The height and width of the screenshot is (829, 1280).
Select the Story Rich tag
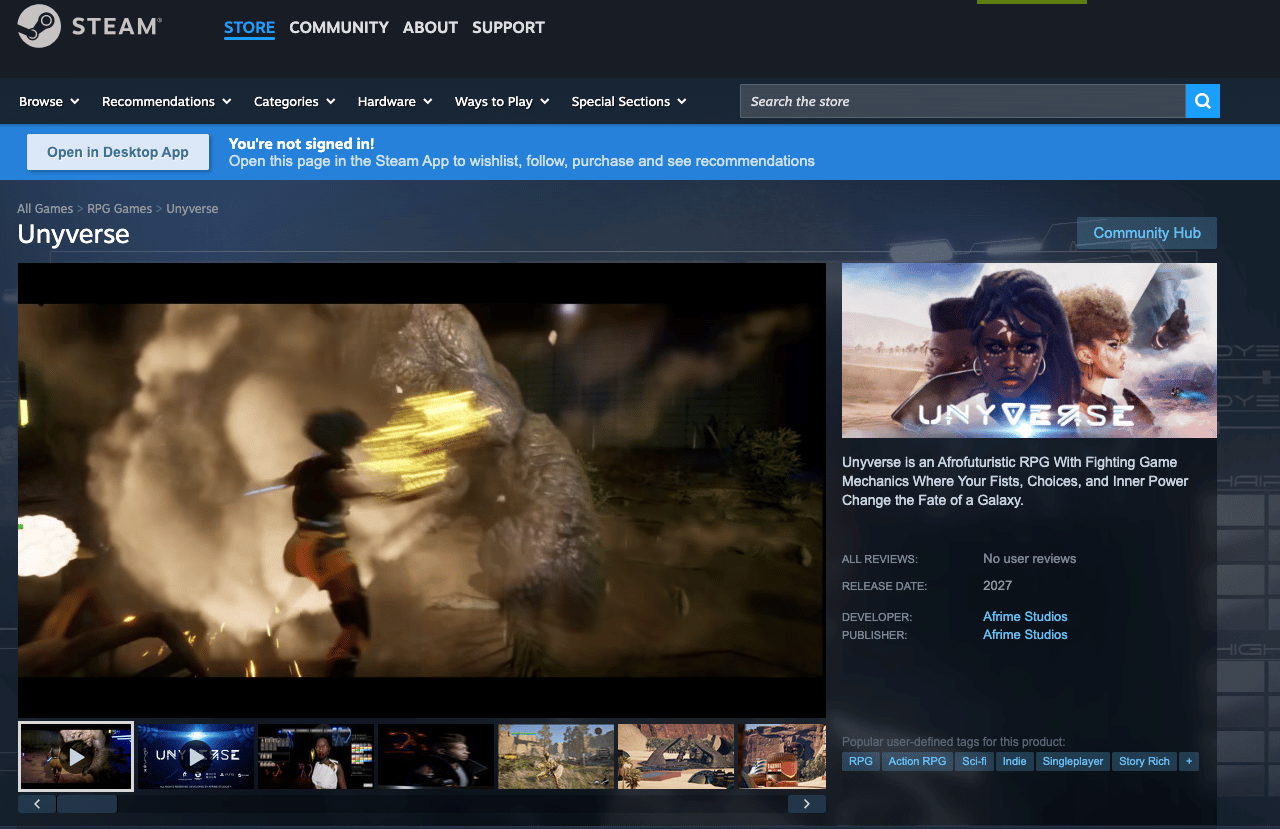[1145, 761]
